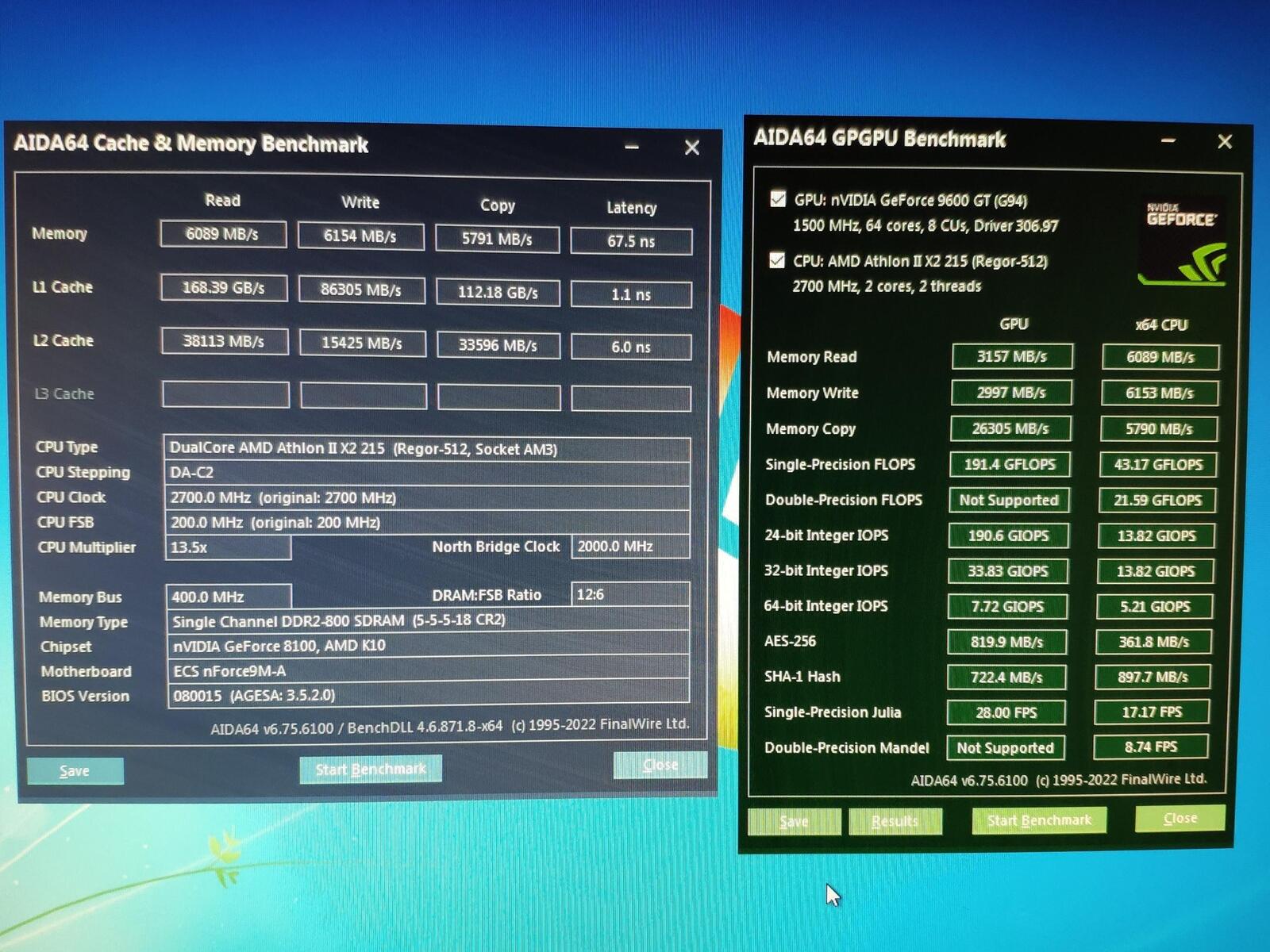This screenshot has width=1270, height=952.
Task: Select x64 CPU Memory Write value 6153 MB/s
Action: 1160,393
